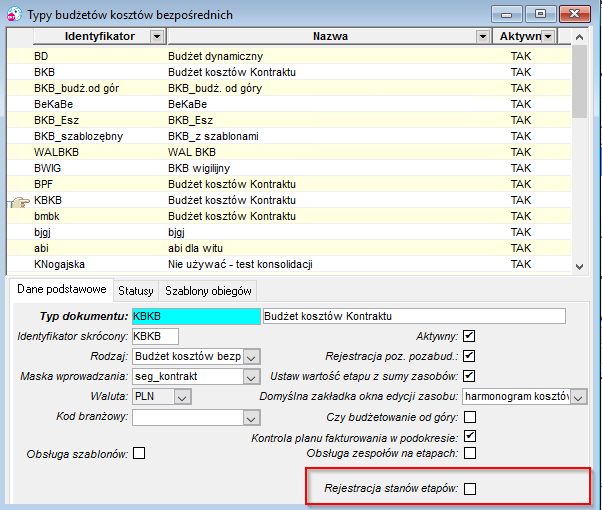Expand the Rodzaj dropdown

pos(251,357)
